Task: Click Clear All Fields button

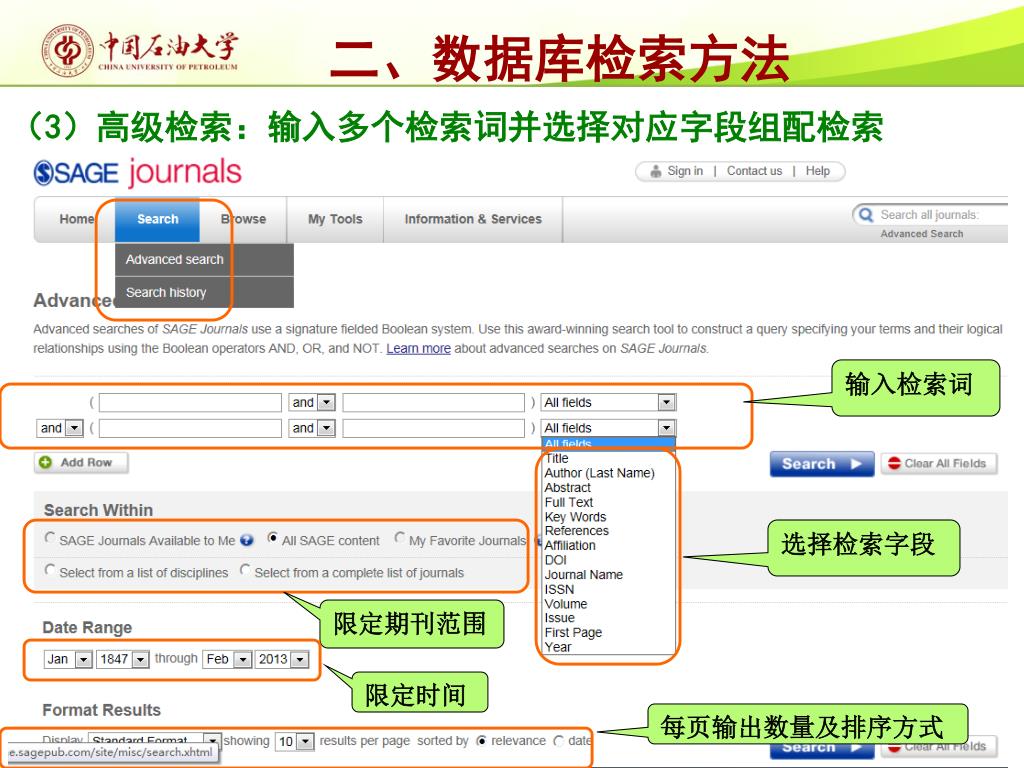Action: pos(939,464)
